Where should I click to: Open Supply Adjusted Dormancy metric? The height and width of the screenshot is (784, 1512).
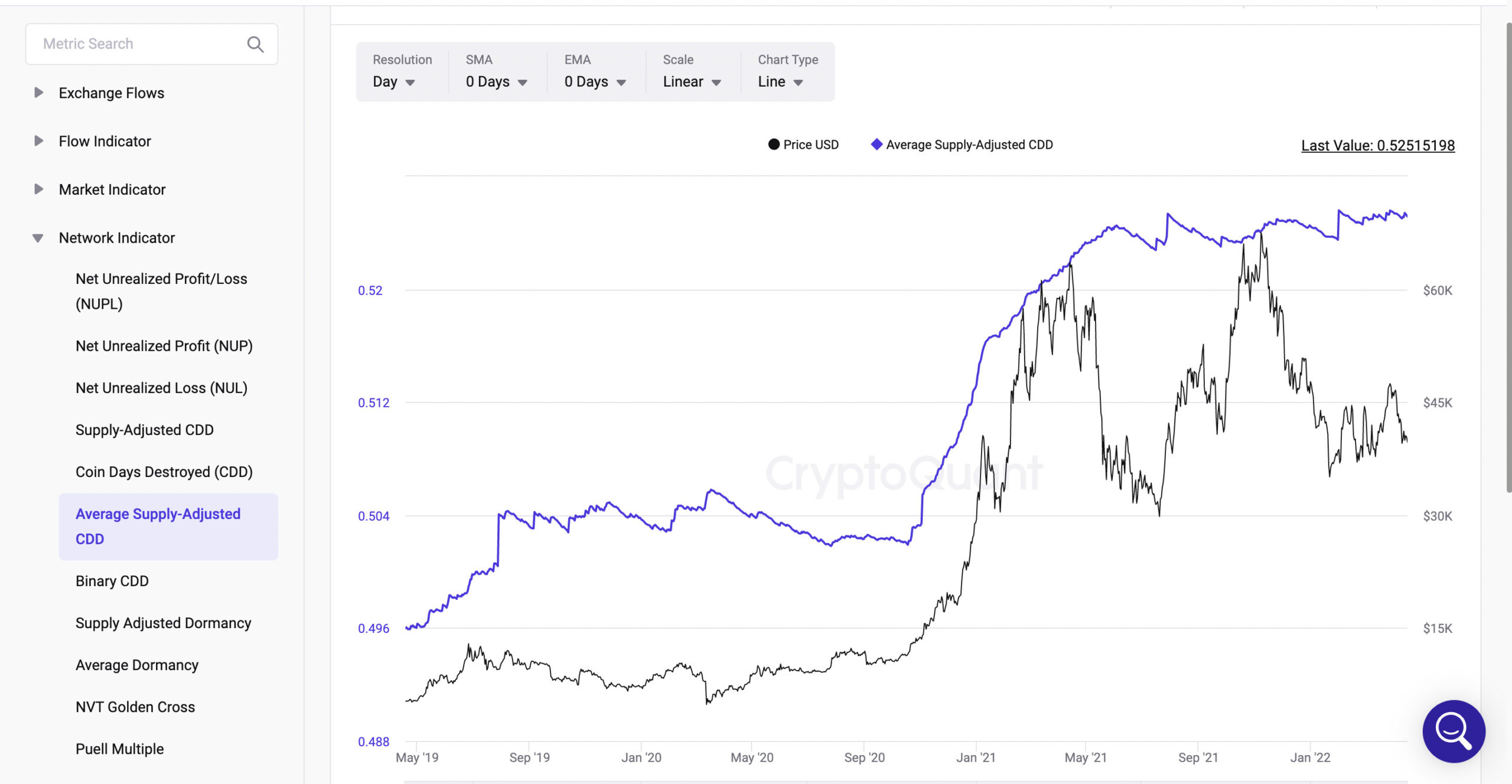coord(163,623)
